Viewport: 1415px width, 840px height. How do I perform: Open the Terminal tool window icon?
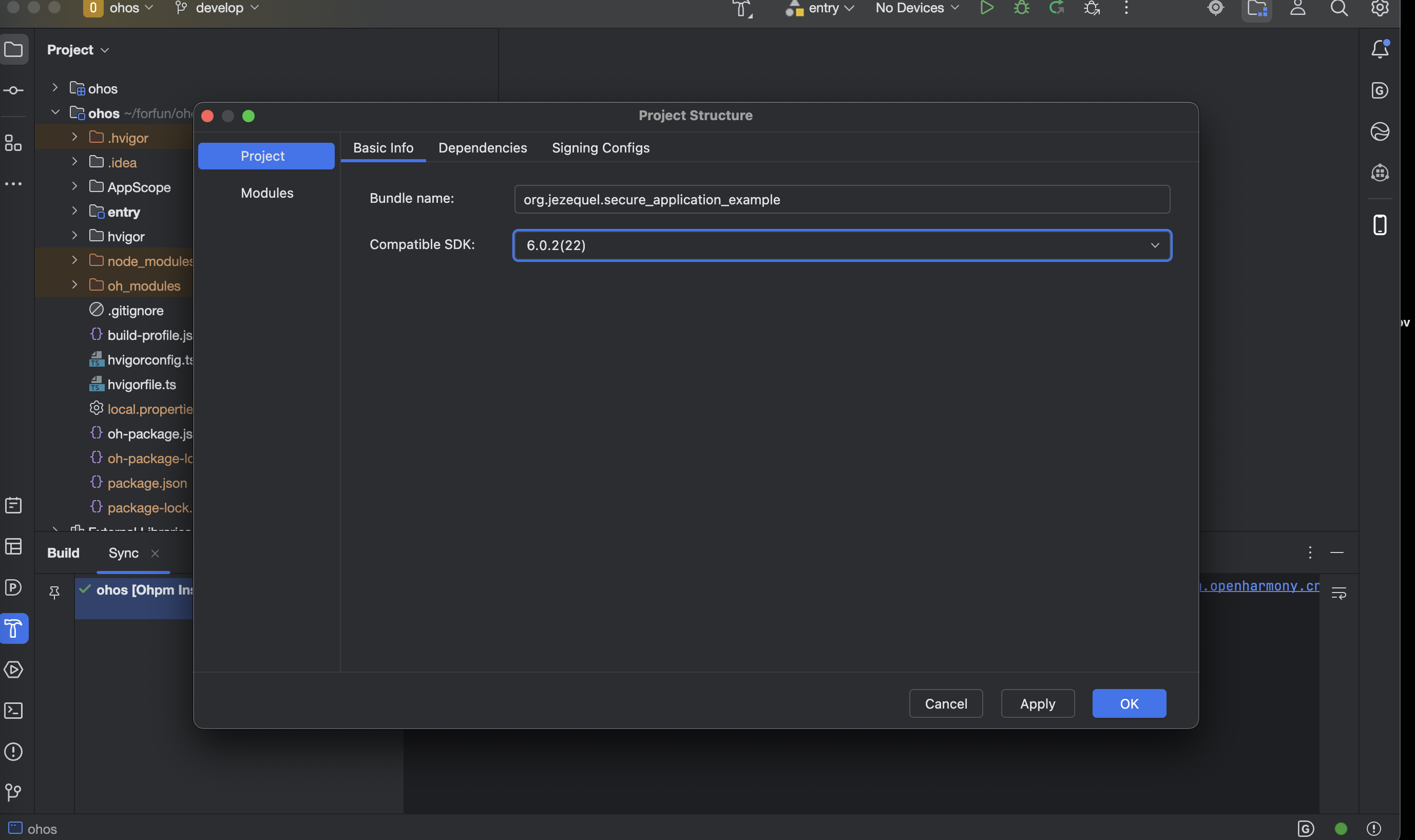point(13,711)
